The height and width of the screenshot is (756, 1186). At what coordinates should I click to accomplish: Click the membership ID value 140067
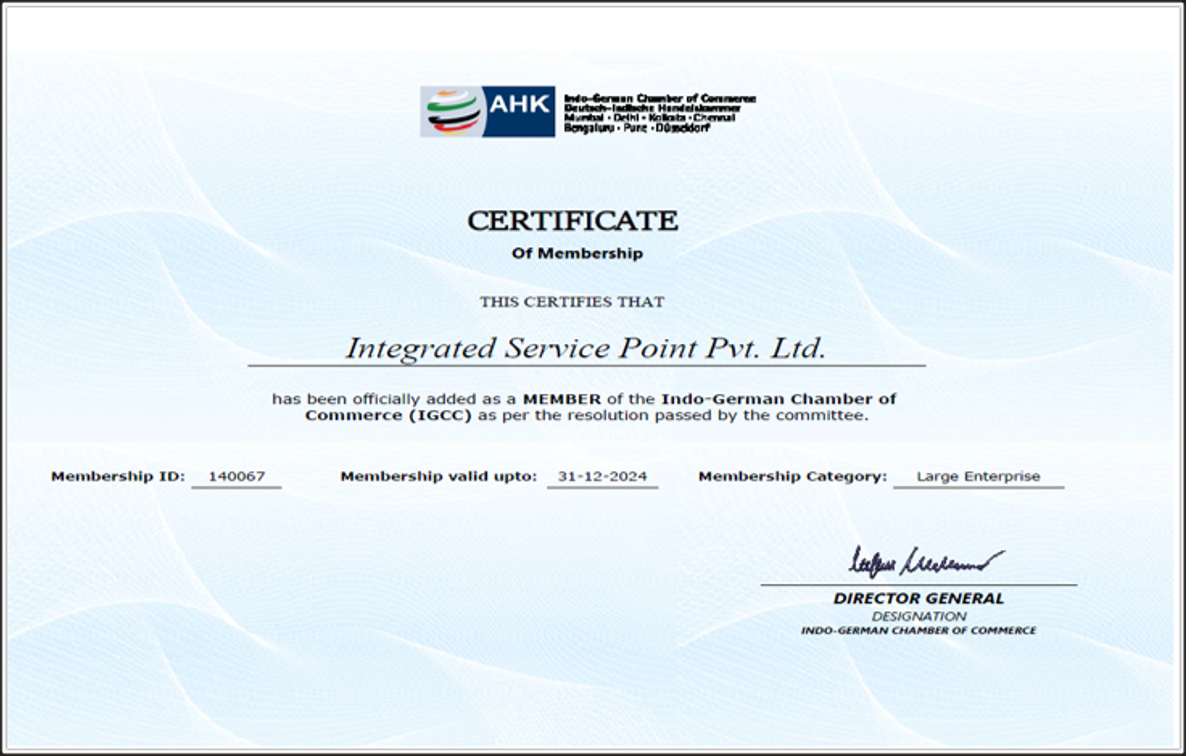pyautogui.click(x=237, y=476)
